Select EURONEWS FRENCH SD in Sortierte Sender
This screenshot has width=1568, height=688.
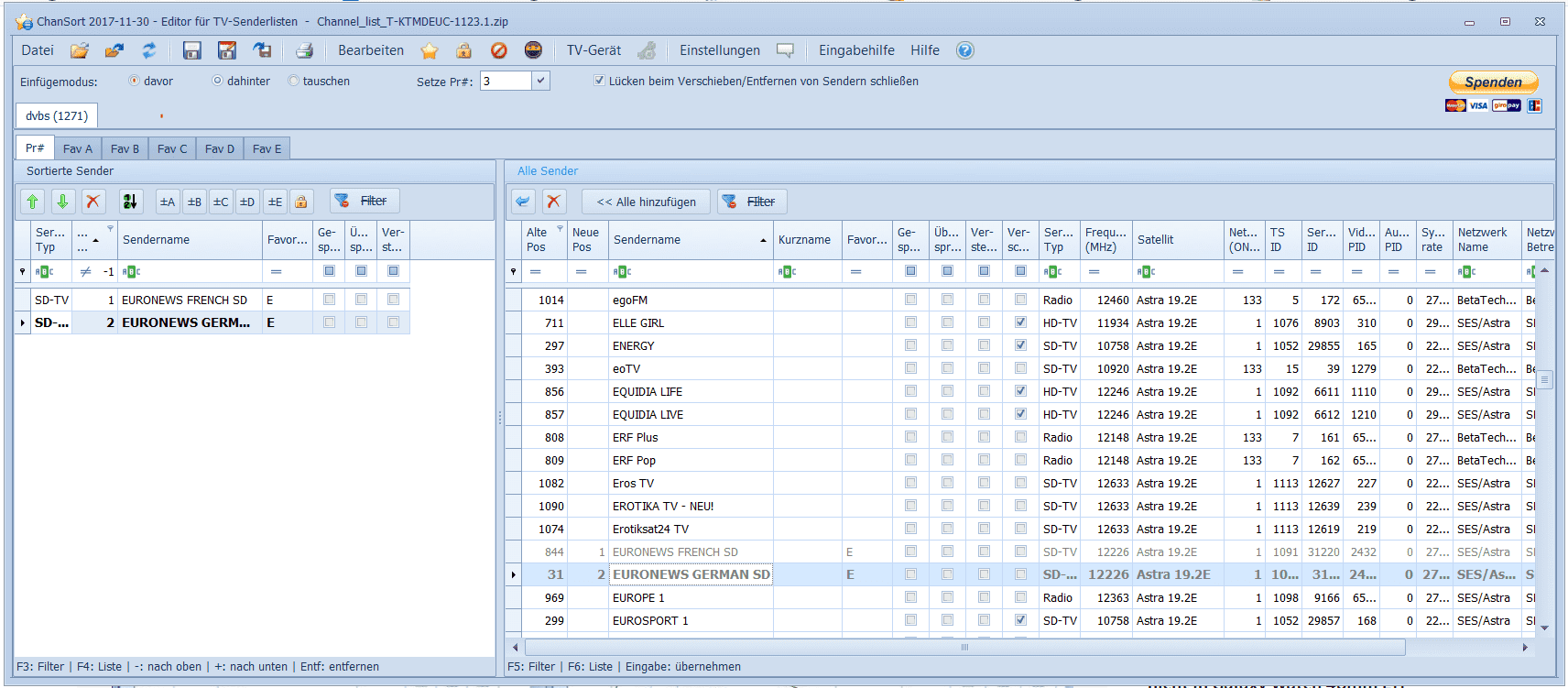point(212,300)
